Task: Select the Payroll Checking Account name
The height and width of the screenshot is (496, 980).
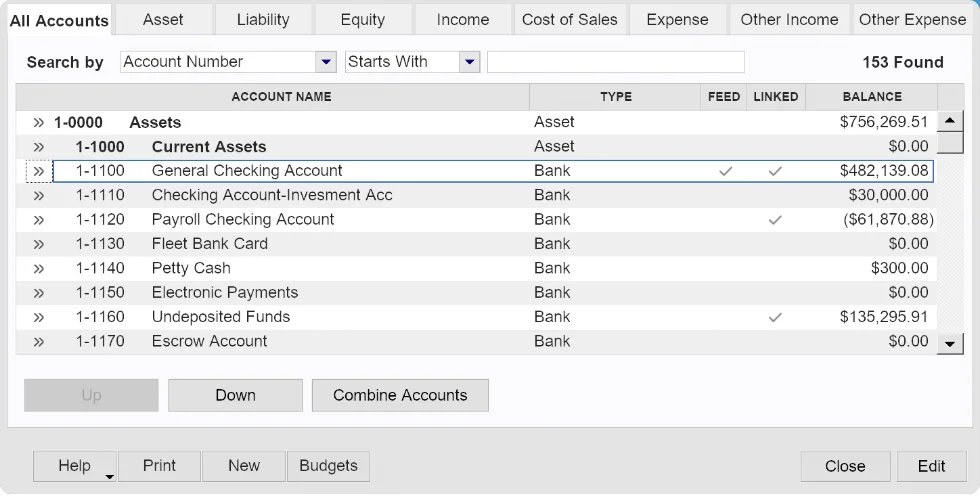Action: (243, 220)
